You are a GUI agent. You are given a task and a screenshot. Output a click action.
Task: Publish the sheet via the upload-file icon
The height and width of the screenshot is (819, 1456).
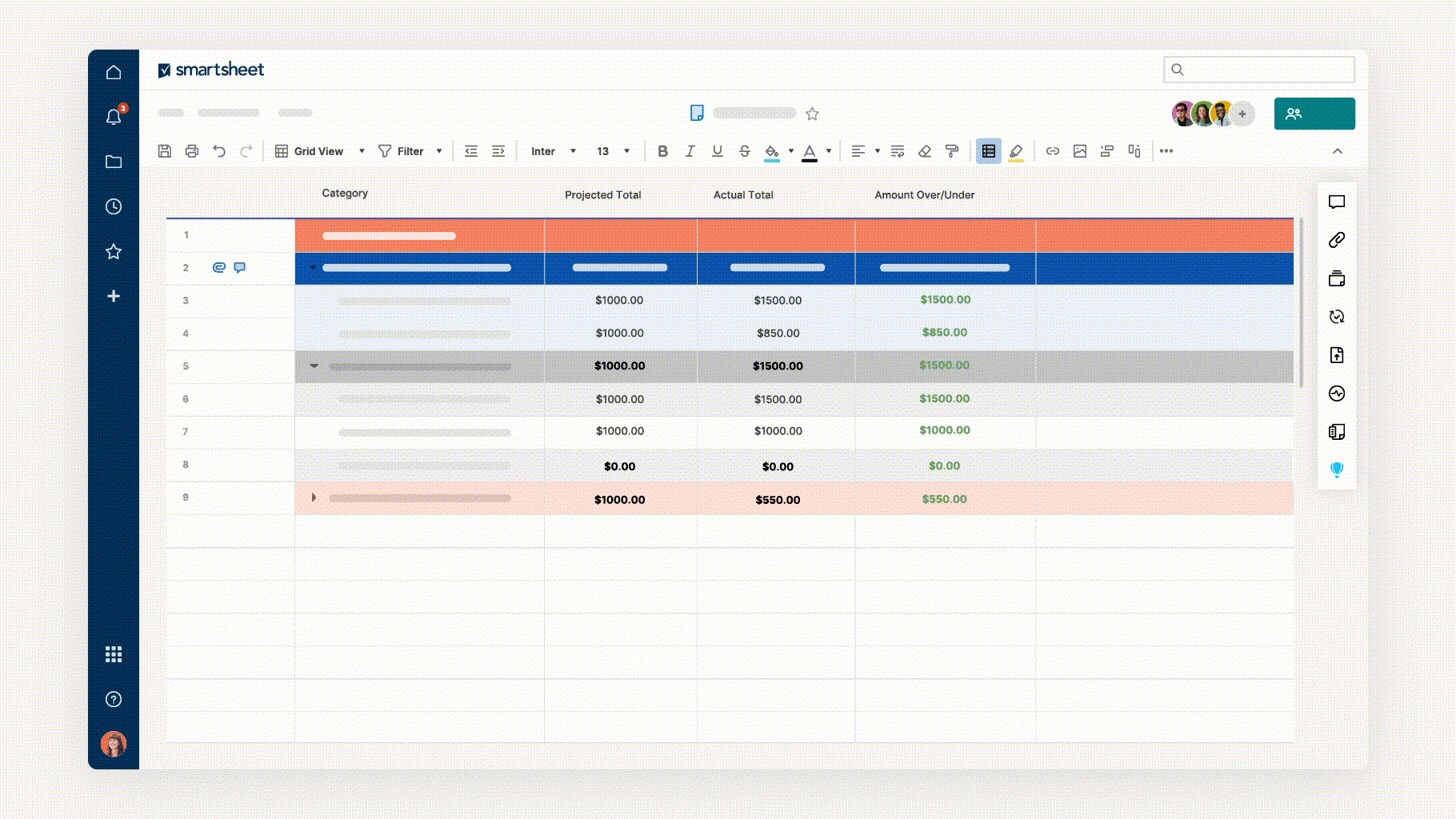1336,356
